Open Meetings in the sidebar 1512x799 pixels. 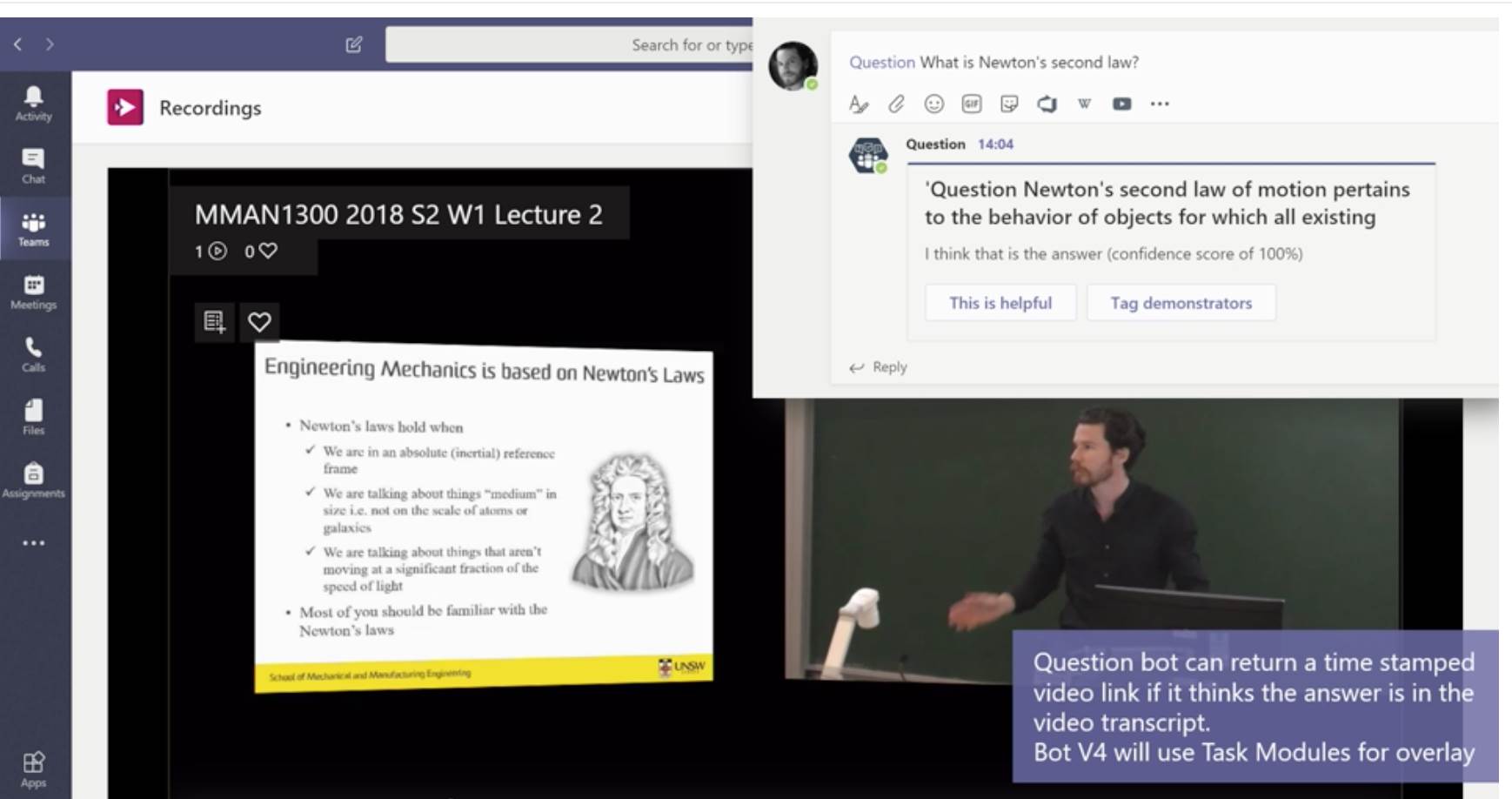(x=34, y=292)
